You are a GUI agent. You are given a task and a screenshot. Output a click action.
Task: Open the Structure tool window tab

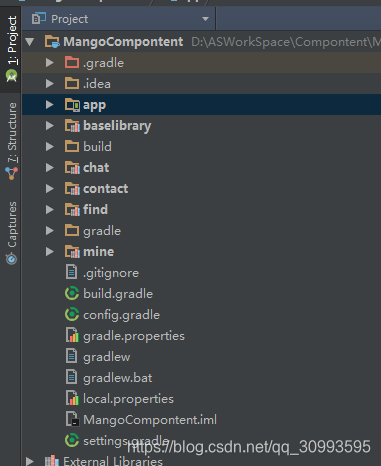11,140
